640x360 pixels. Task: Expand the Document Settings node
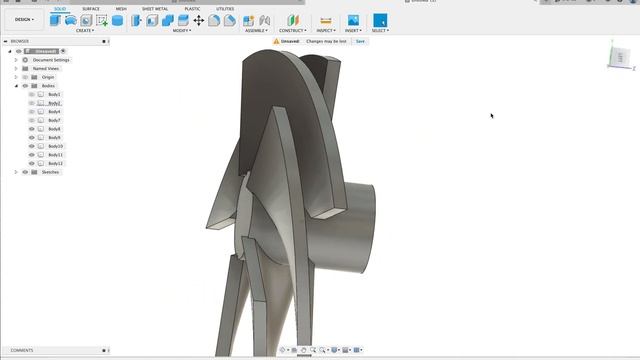click(x=16, y=60)
